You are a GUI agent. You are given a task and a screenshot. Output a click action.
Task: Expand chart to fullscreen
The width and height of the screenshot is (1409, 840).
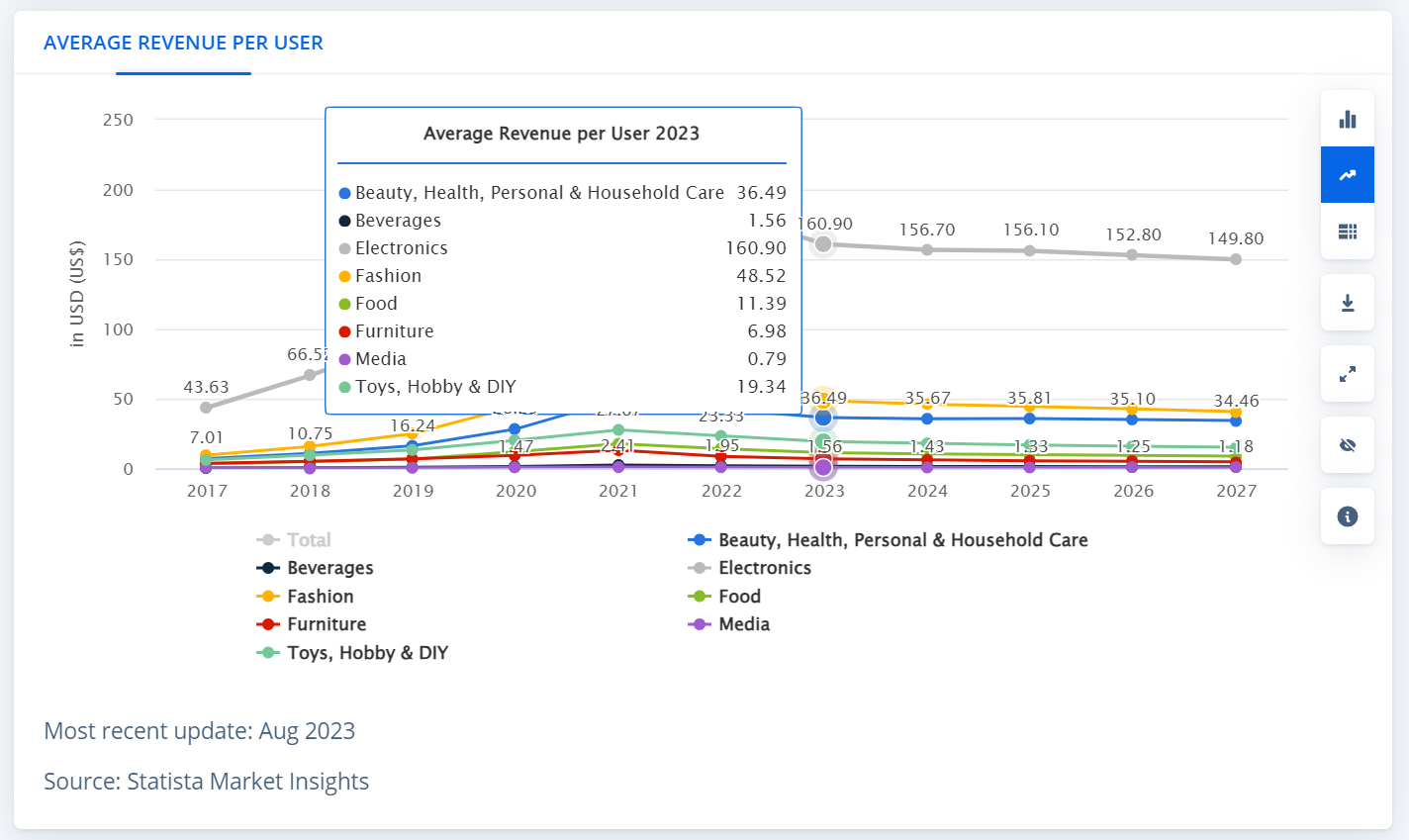[1347, 374]
